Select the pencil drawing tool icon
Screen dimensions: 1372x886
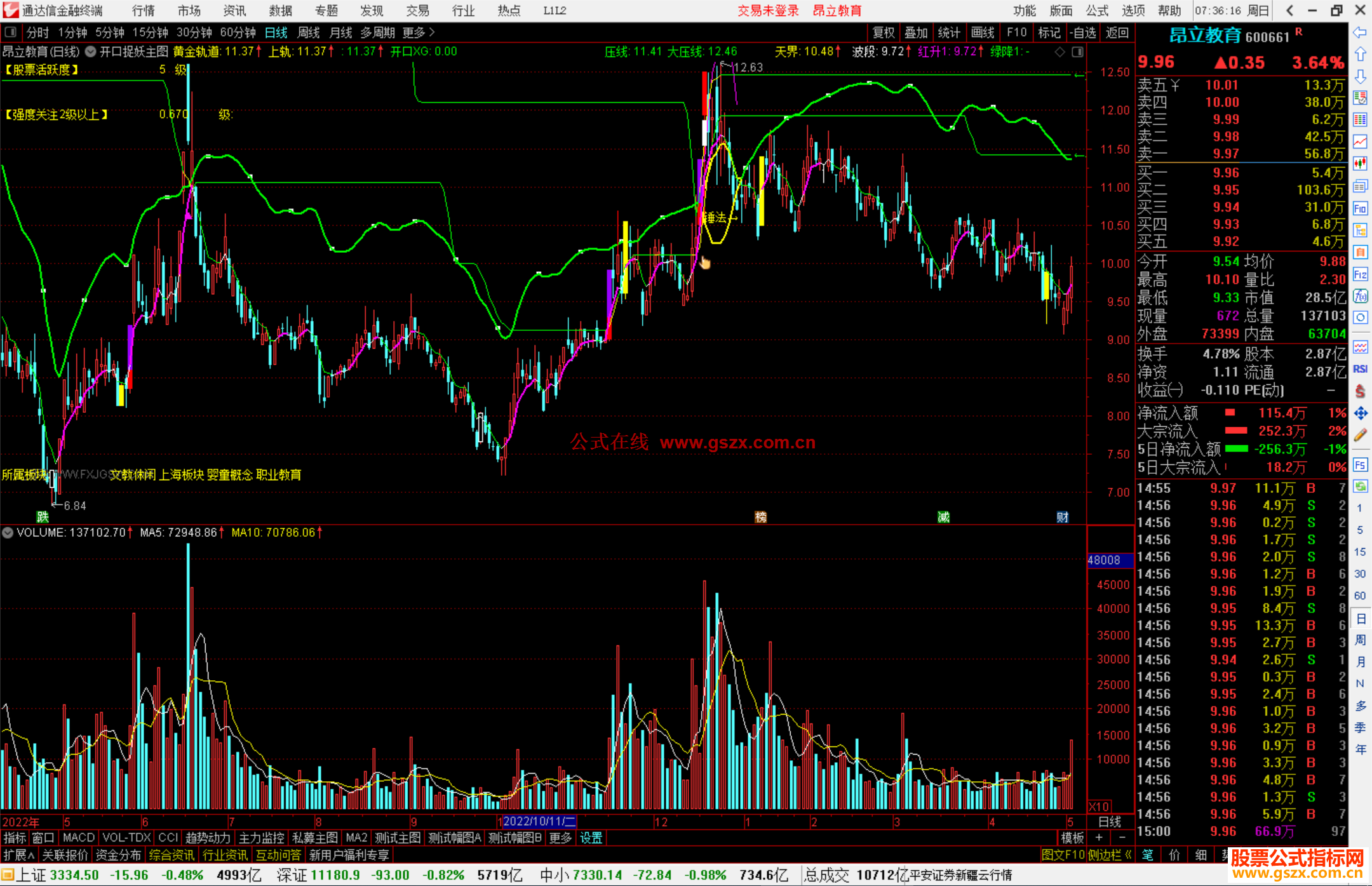1360,436
